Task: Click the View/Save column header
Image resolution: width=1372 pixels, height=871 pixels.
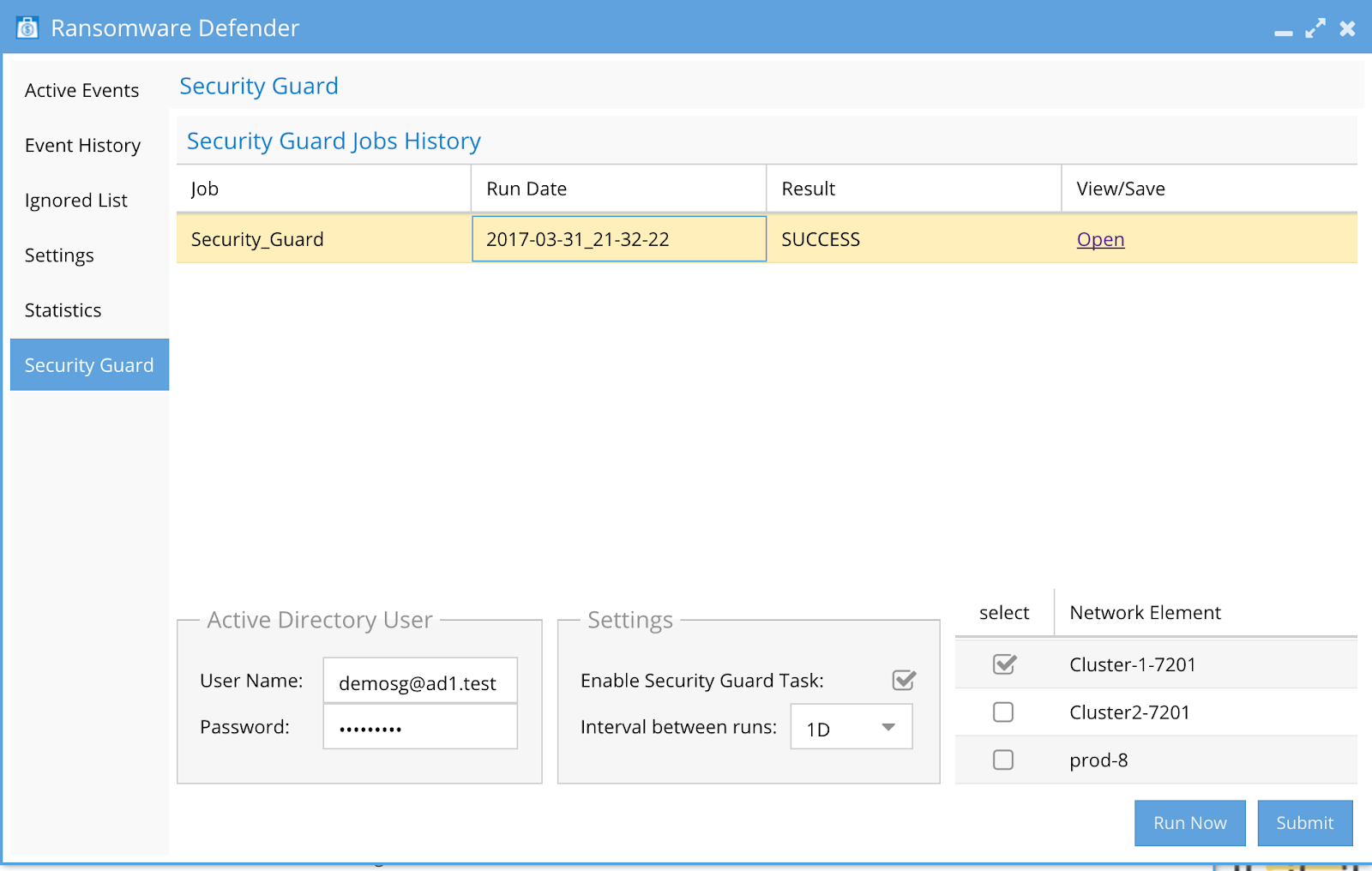Action: tap(1209, 189)
